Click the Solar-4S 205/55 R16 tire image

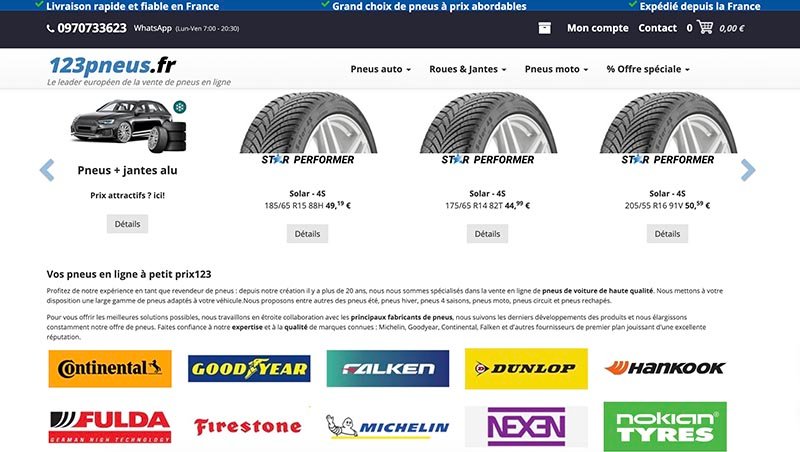pos(667,123)
